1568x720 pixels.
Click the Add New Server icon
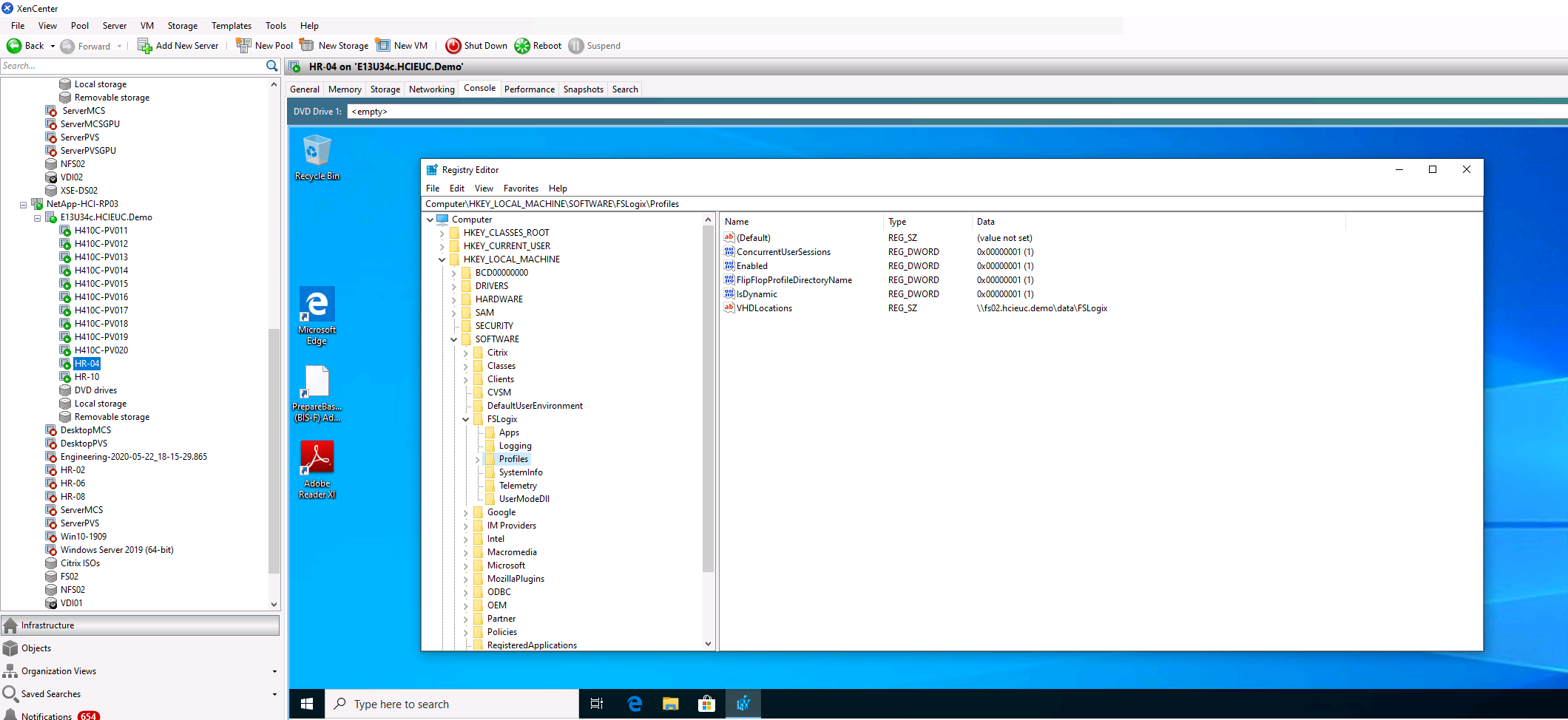(144, 46)
